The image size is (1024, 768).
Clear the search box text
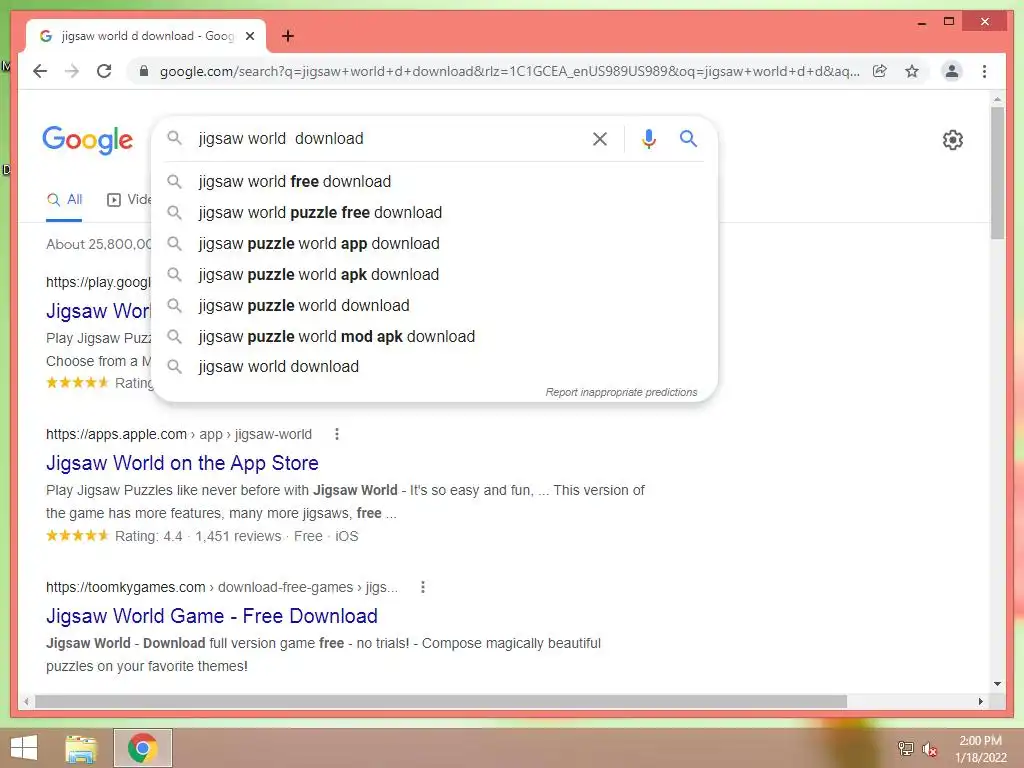600,138
